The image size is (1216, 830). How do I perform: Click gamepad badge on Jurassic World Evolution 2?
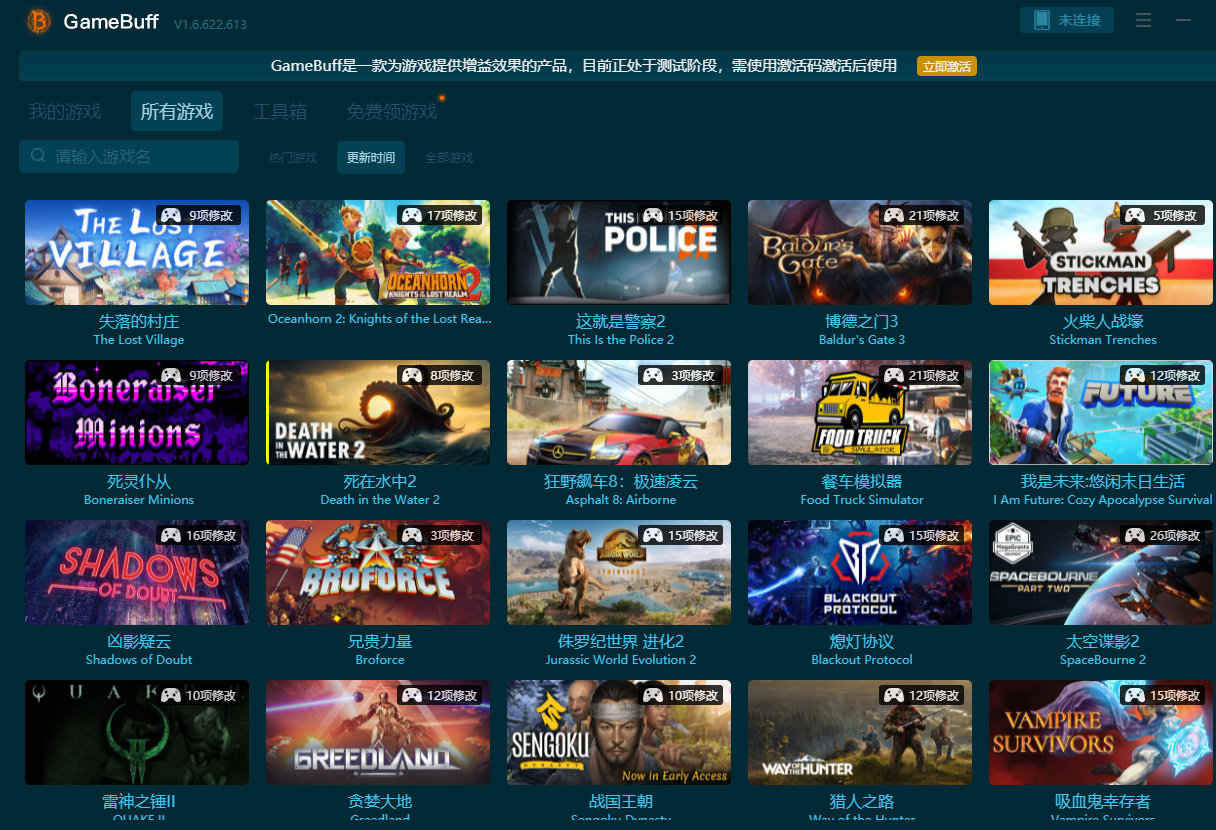[x=652, y=535]
